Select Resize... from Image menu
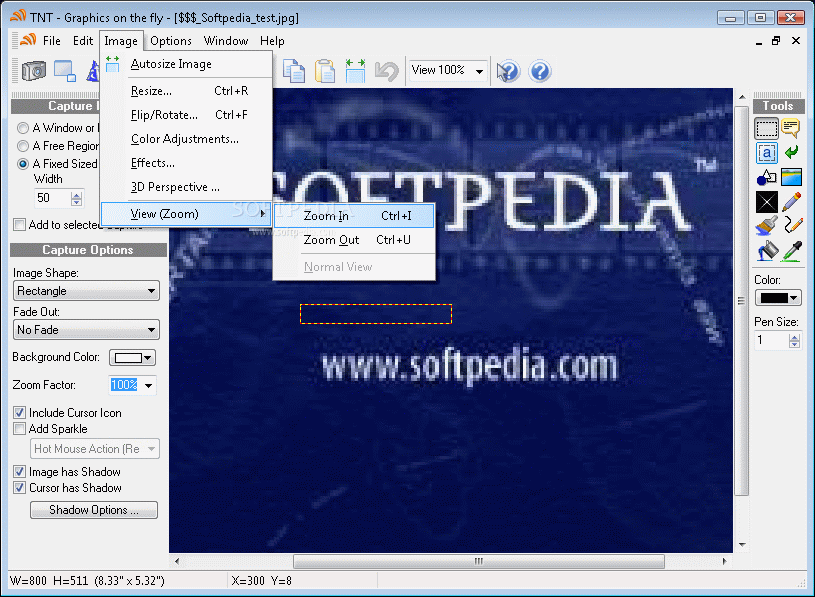 coord(187,91)
